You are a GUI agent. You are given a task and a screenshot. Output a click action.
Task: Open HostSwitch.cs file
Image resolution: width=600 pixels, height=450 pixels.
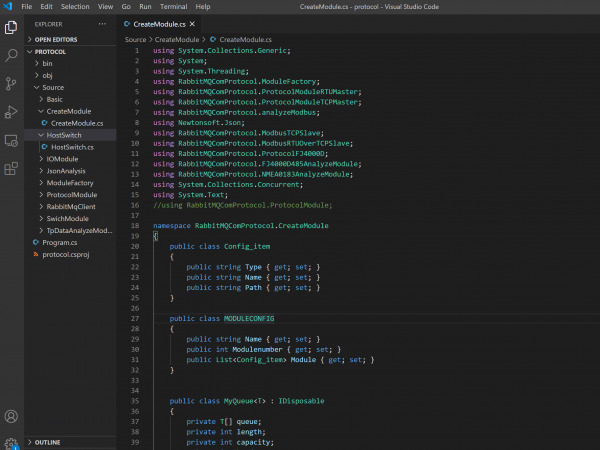point(72,147)
